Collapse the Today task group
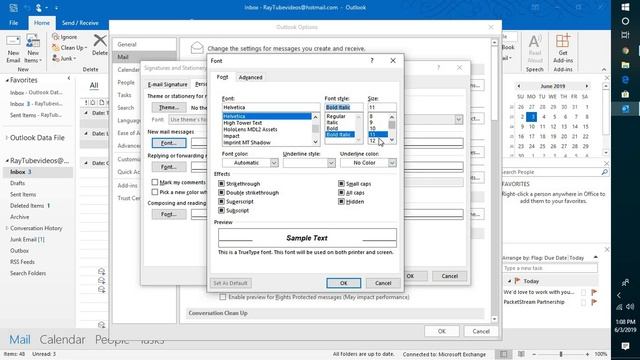Screen dimensions: 640x360 click(x=509, y=281)
